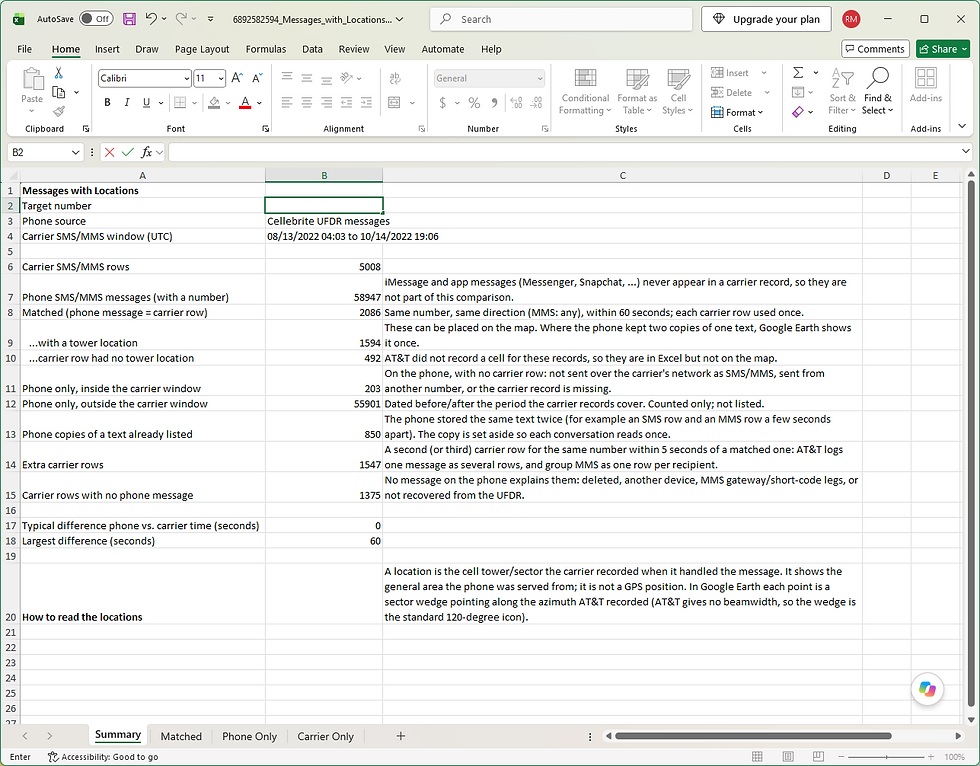This screenshot has height=766, width=980.
Task: Decrease font size
Action: pos(257,78)
